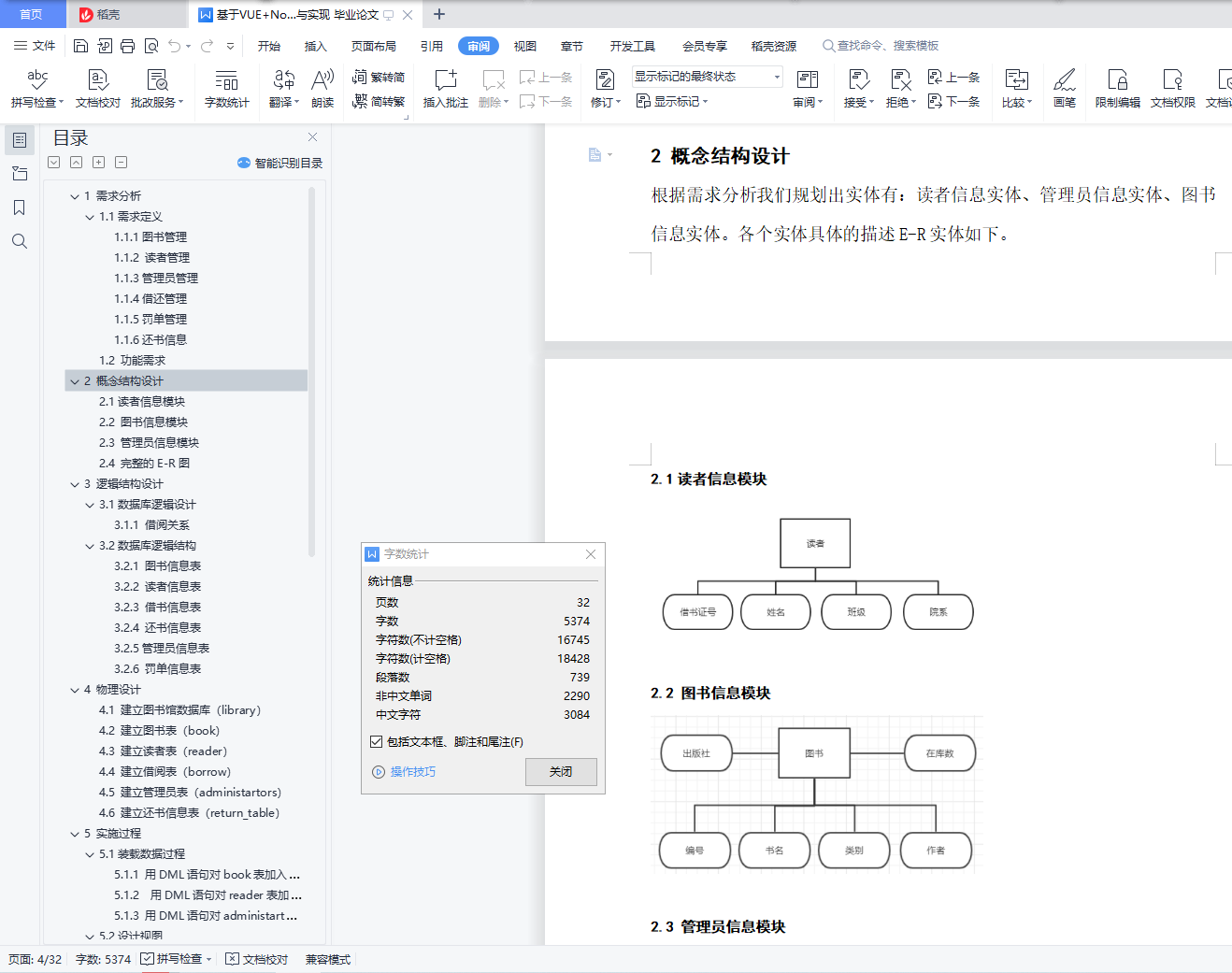Click the minus icon in the 目录 panel toolbar
The width and height of the screenshot is (1232, 973).
click(121, 163)
